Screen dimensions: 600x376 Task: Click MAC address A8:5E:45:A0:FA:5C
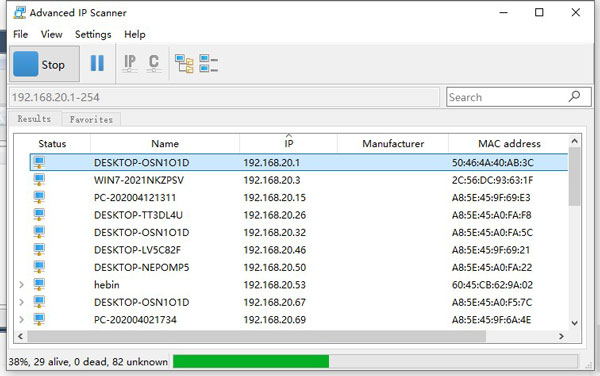pos(492,233)
